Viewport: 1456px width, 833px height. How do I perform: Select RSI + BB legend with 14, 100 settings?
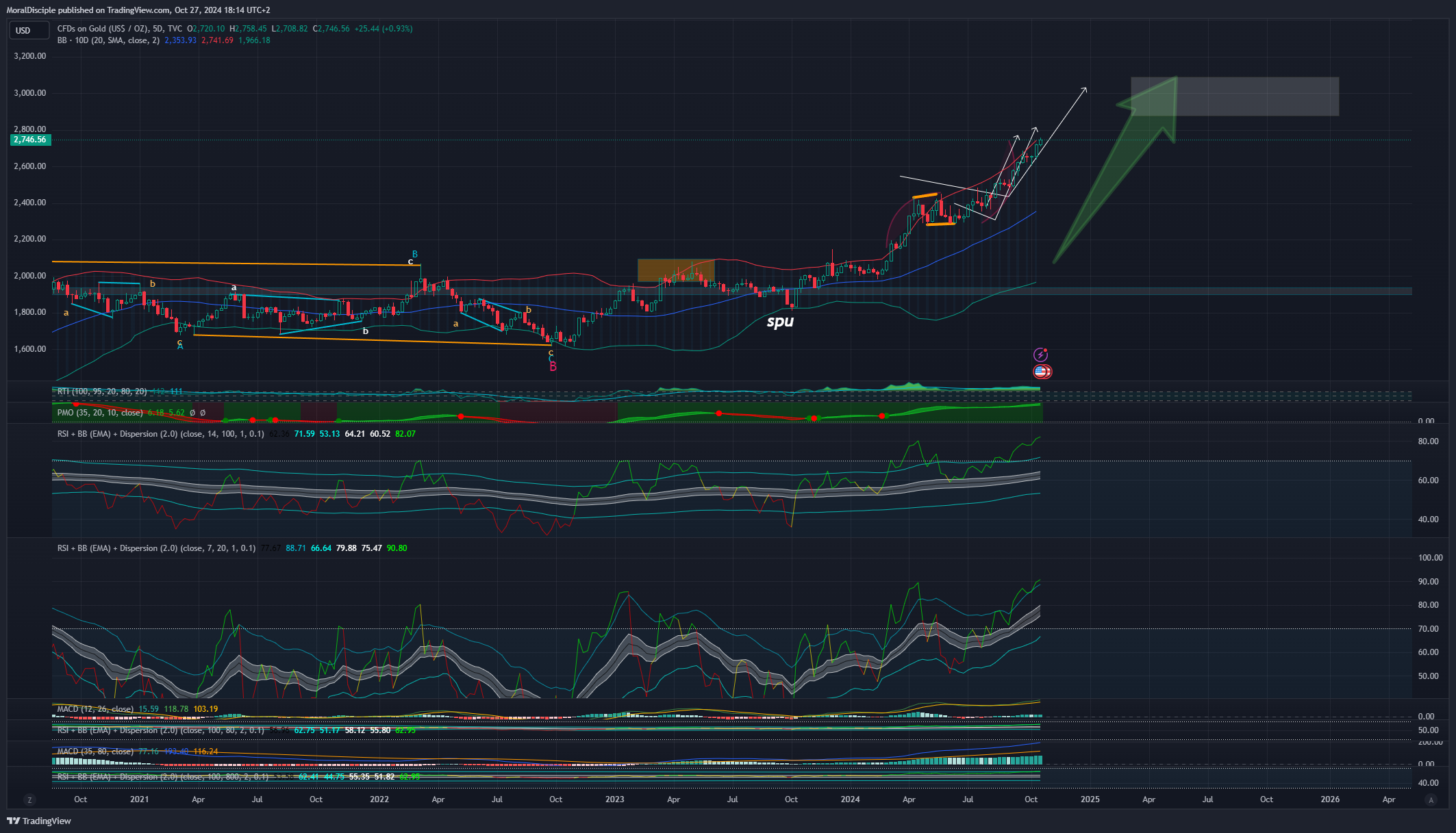point(160,434)
